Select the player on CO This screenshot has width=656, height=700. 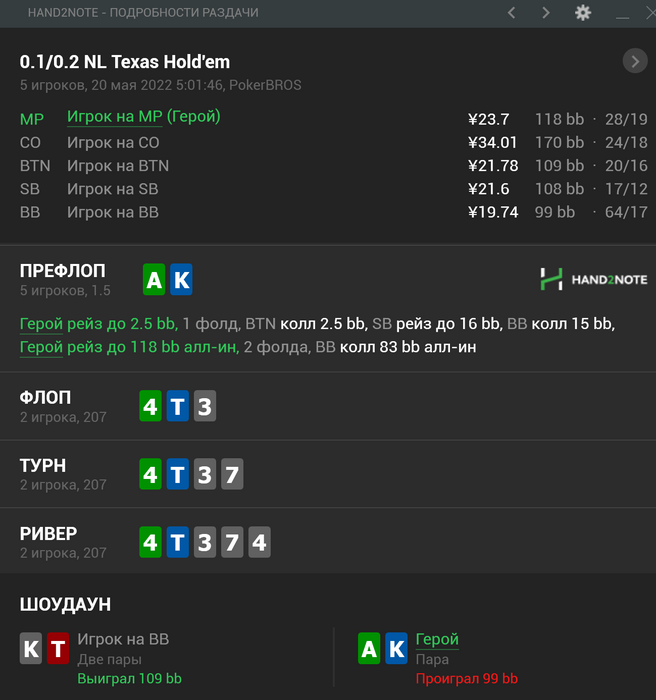113,142
